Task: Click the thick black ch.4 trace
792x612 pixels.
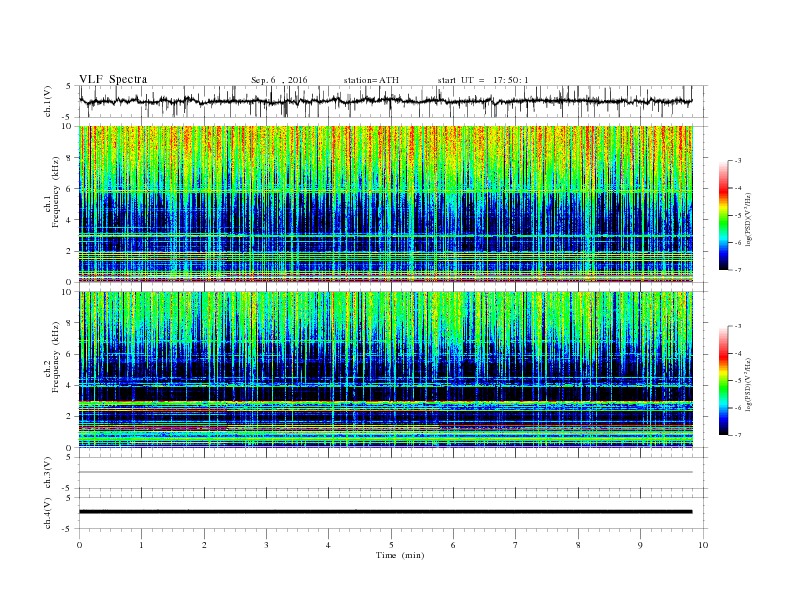Action: (x=385, y=512)
